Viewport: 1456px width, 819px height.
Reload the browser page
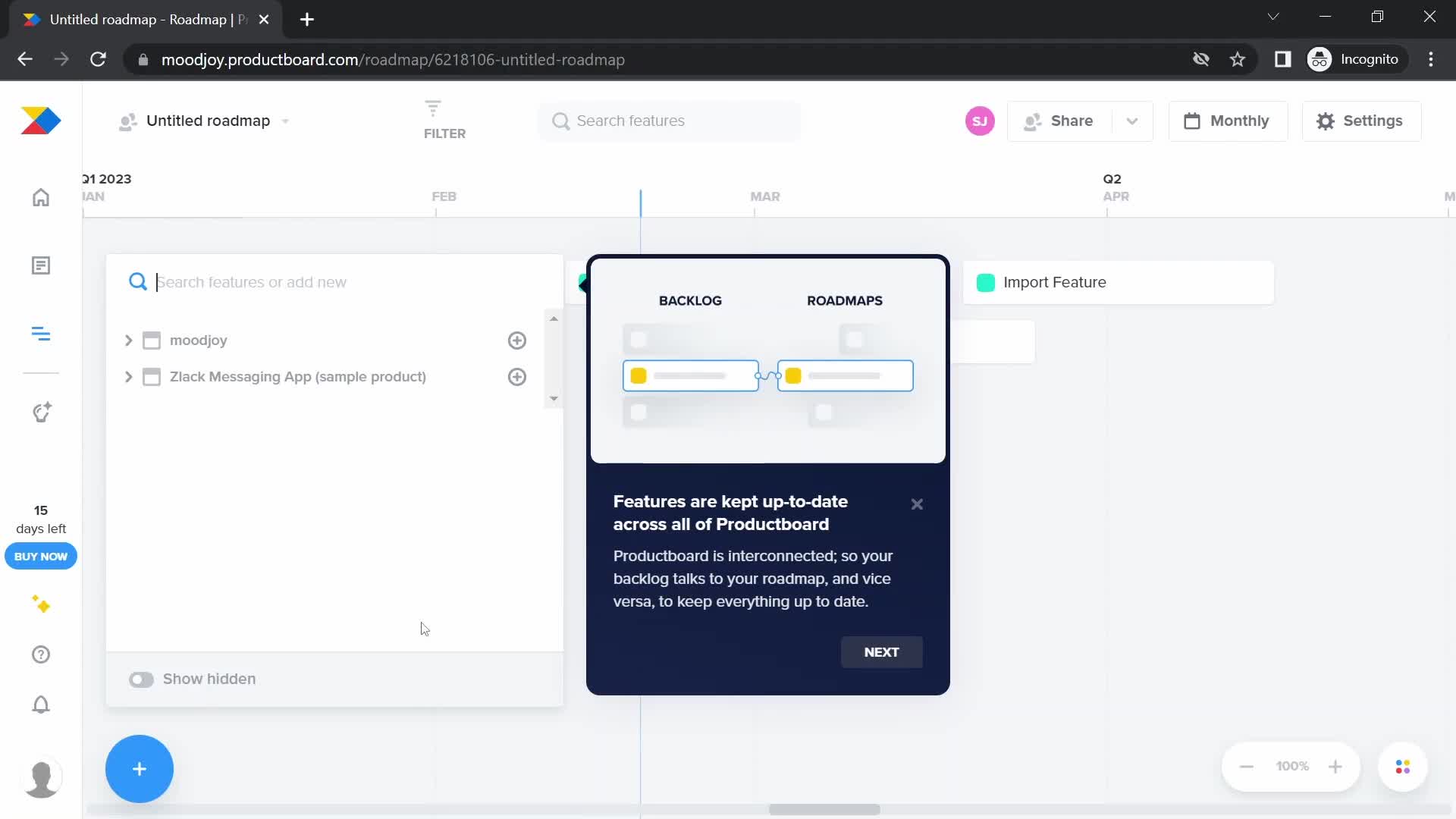coord(98,59)
